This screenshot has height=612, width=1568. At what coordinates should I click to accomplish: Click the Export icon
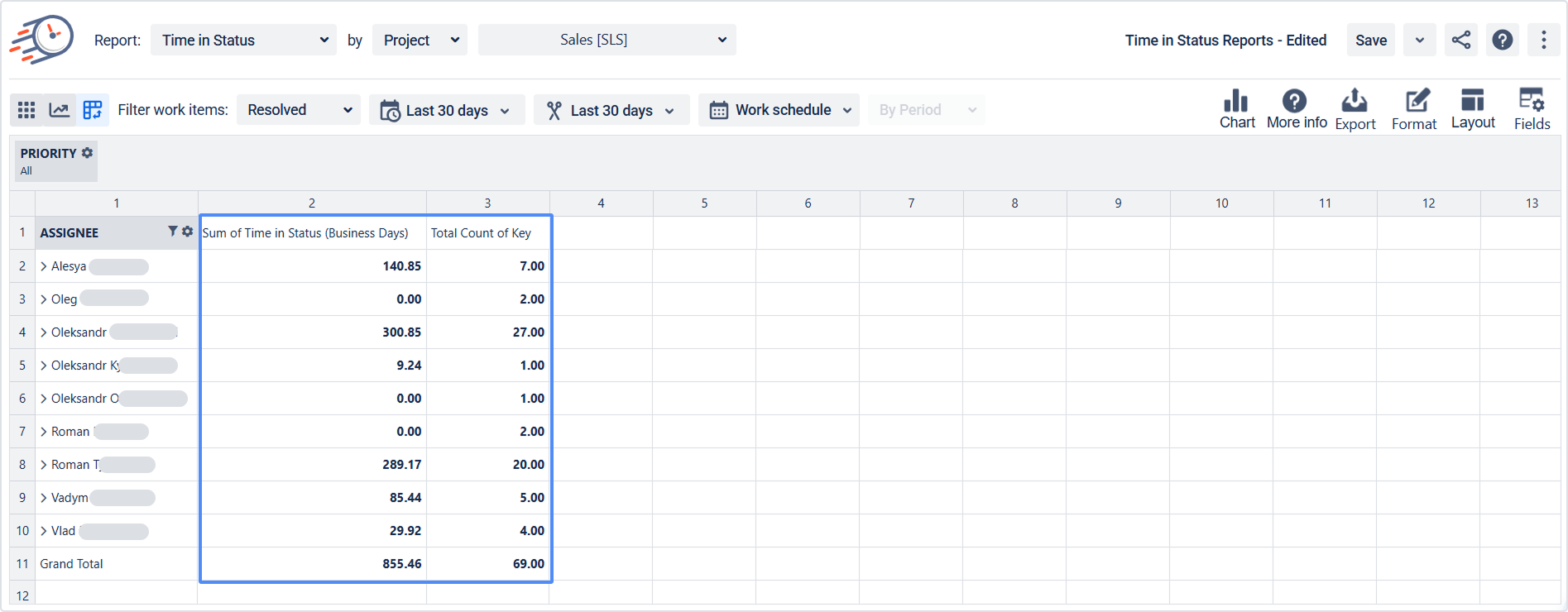(x=1355, y=109)
